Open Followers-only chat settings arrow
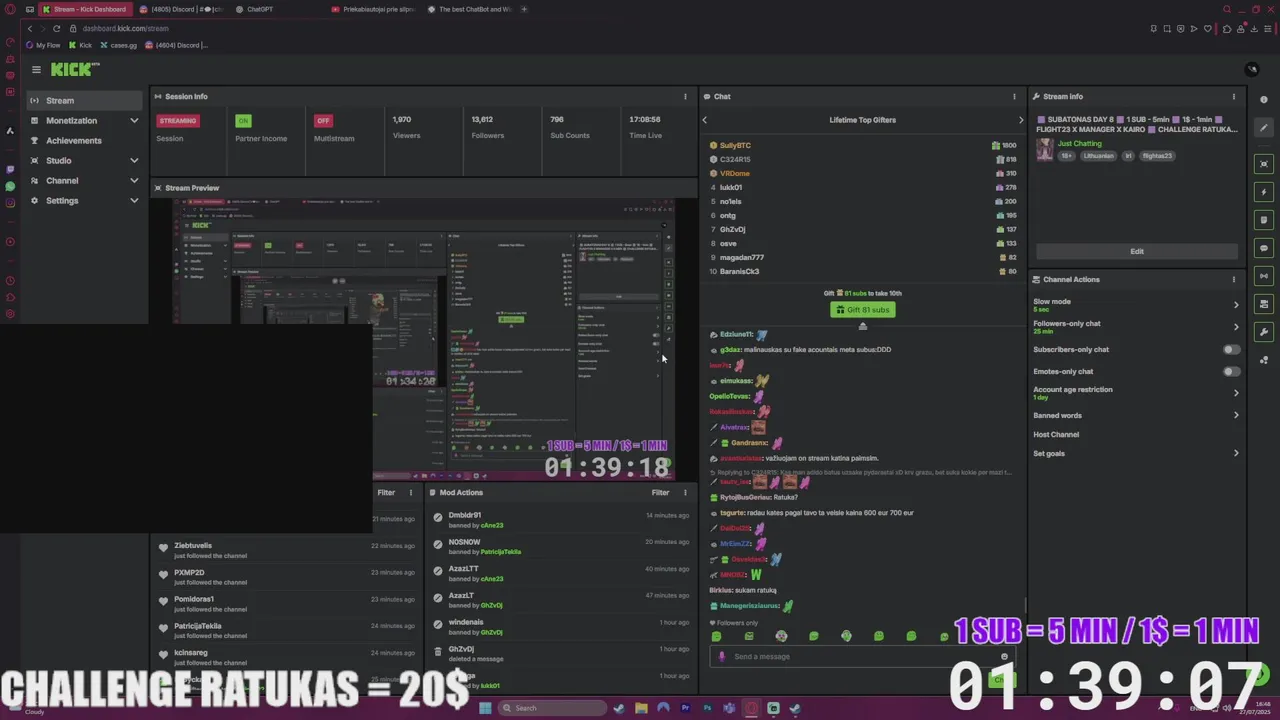Screen dimensions: 1280x720 click(x=1236, y=327)
